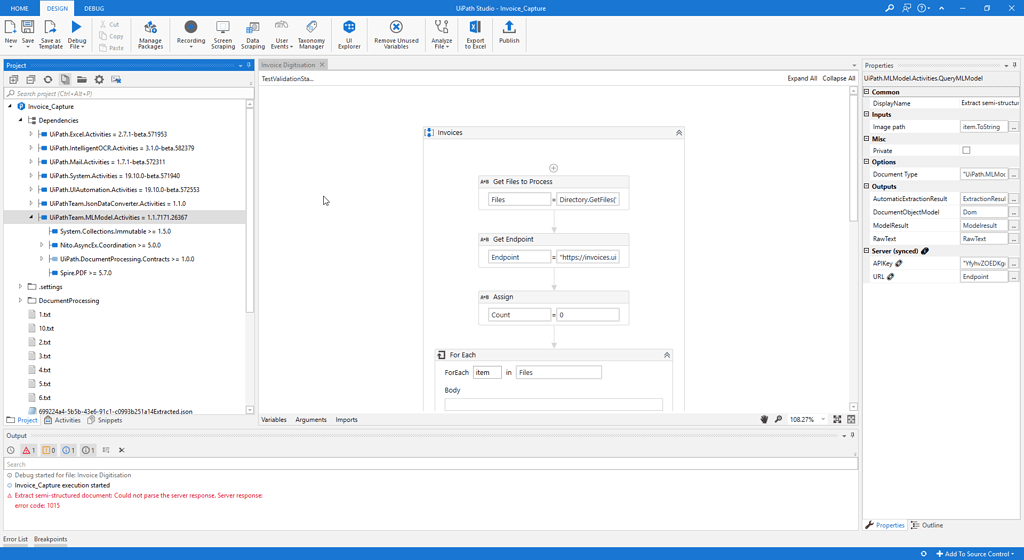Toggle the trace filter in Output

(88, 450)
